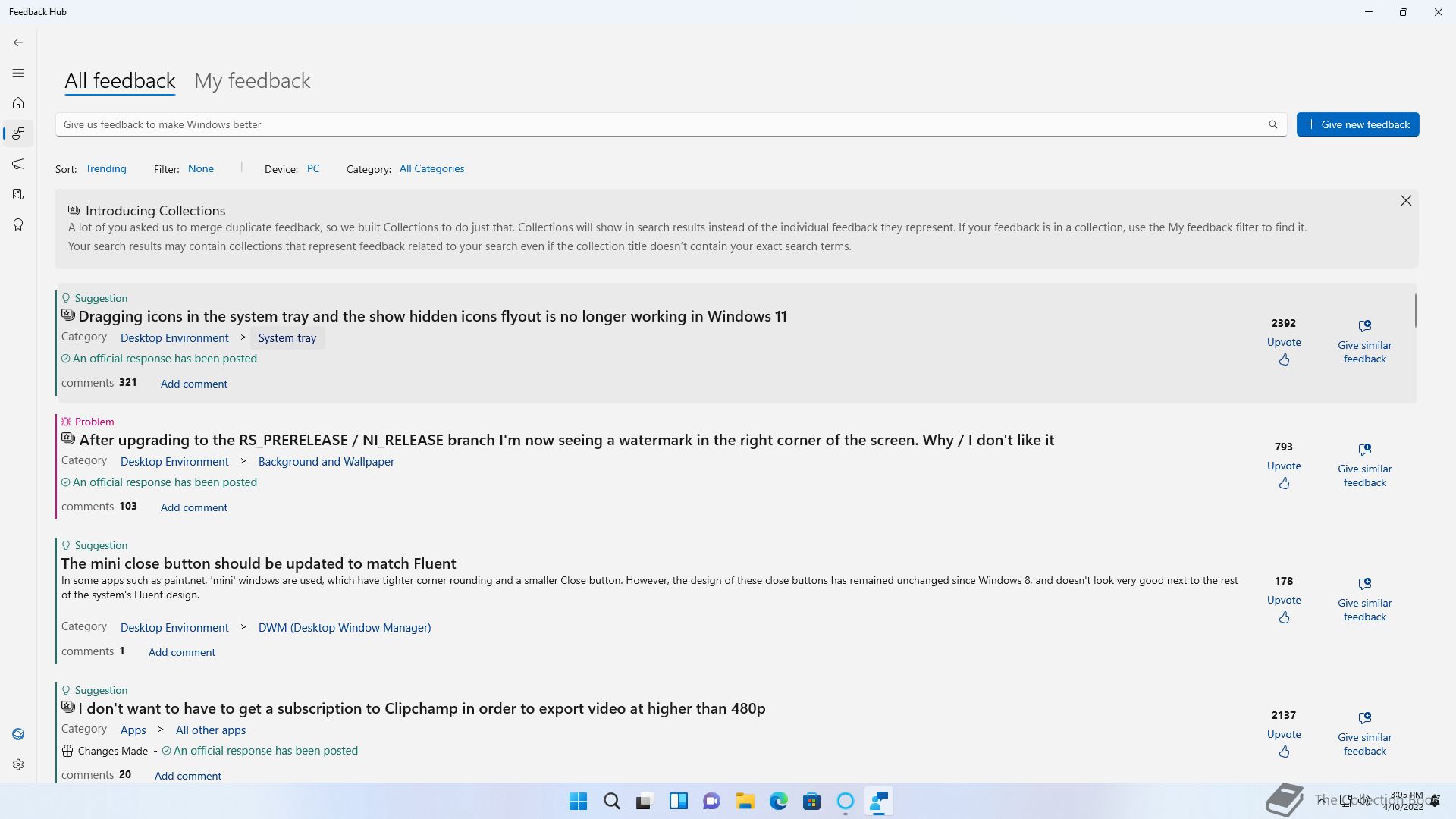The image size is (1456, 819).
Task: Select Desktop Environment for system tray feedback
Action: tap(174, 338)
